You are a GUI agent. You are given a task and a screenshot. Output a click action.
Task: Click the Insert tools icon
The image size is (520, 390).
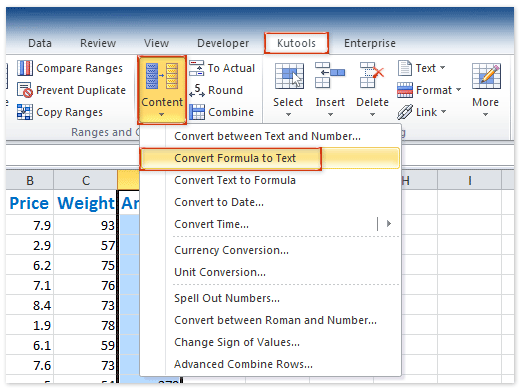click(330, 75)
